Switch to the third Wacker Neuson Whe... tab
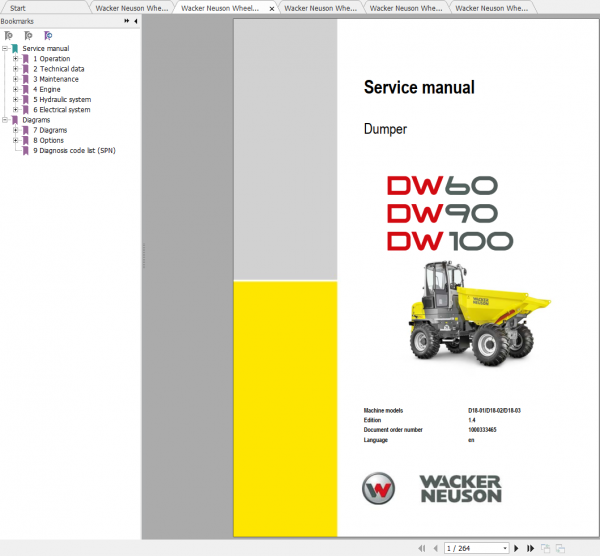Screen dimensions: 600x556 (320, 8)
